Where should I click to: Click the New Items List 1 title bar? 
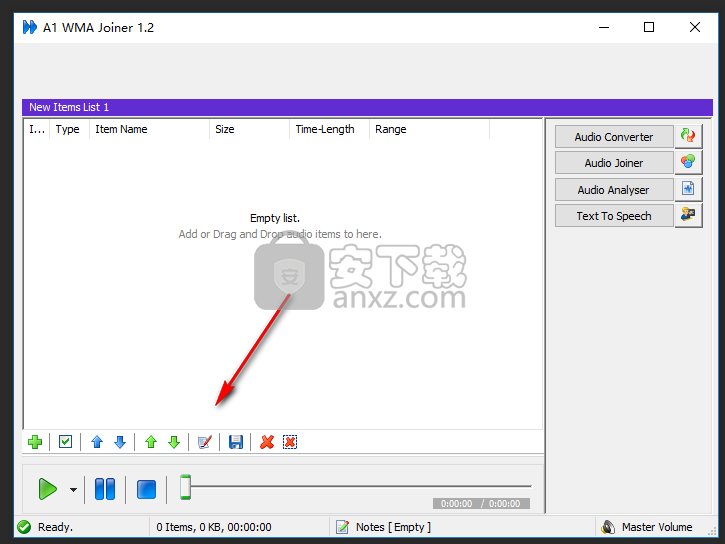tap(367, 107)
